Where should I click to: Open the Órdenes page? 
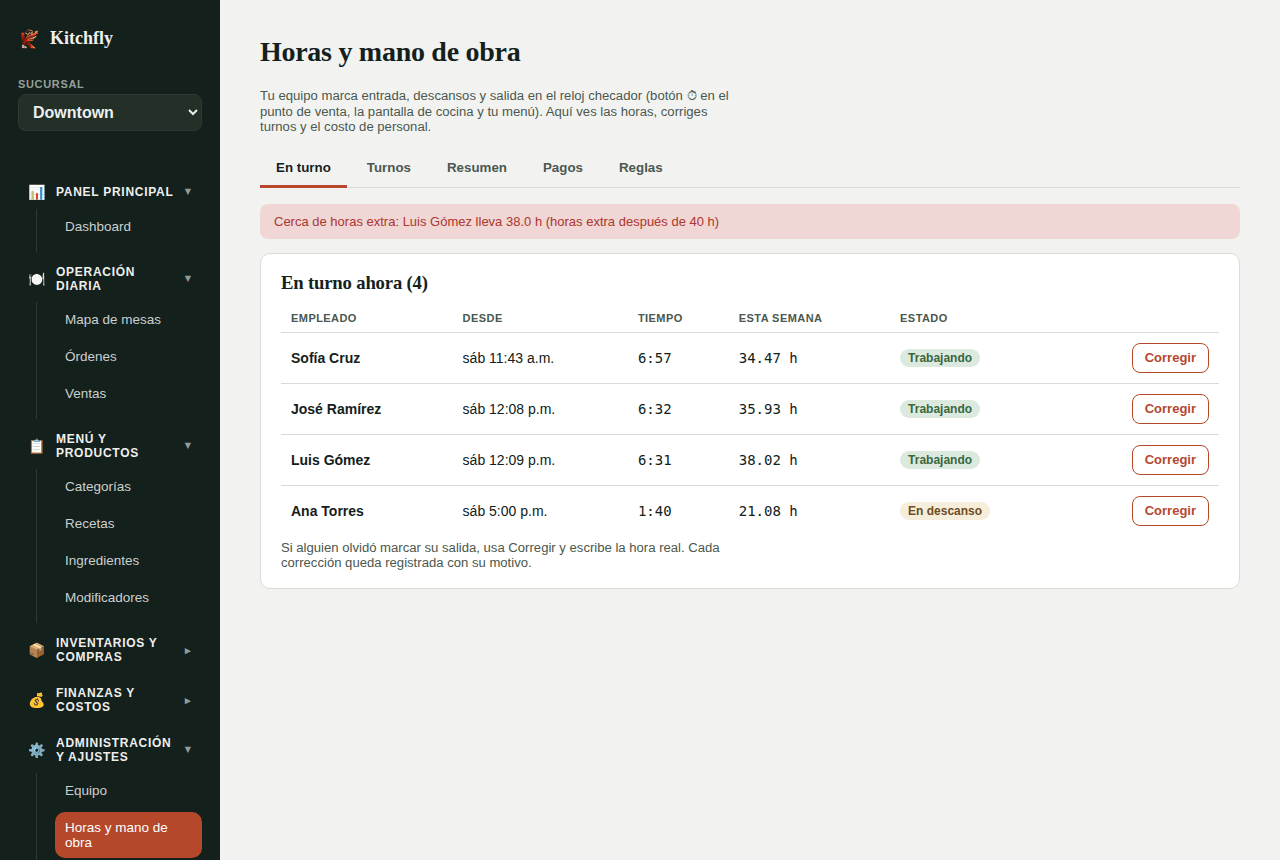[128, 357]
